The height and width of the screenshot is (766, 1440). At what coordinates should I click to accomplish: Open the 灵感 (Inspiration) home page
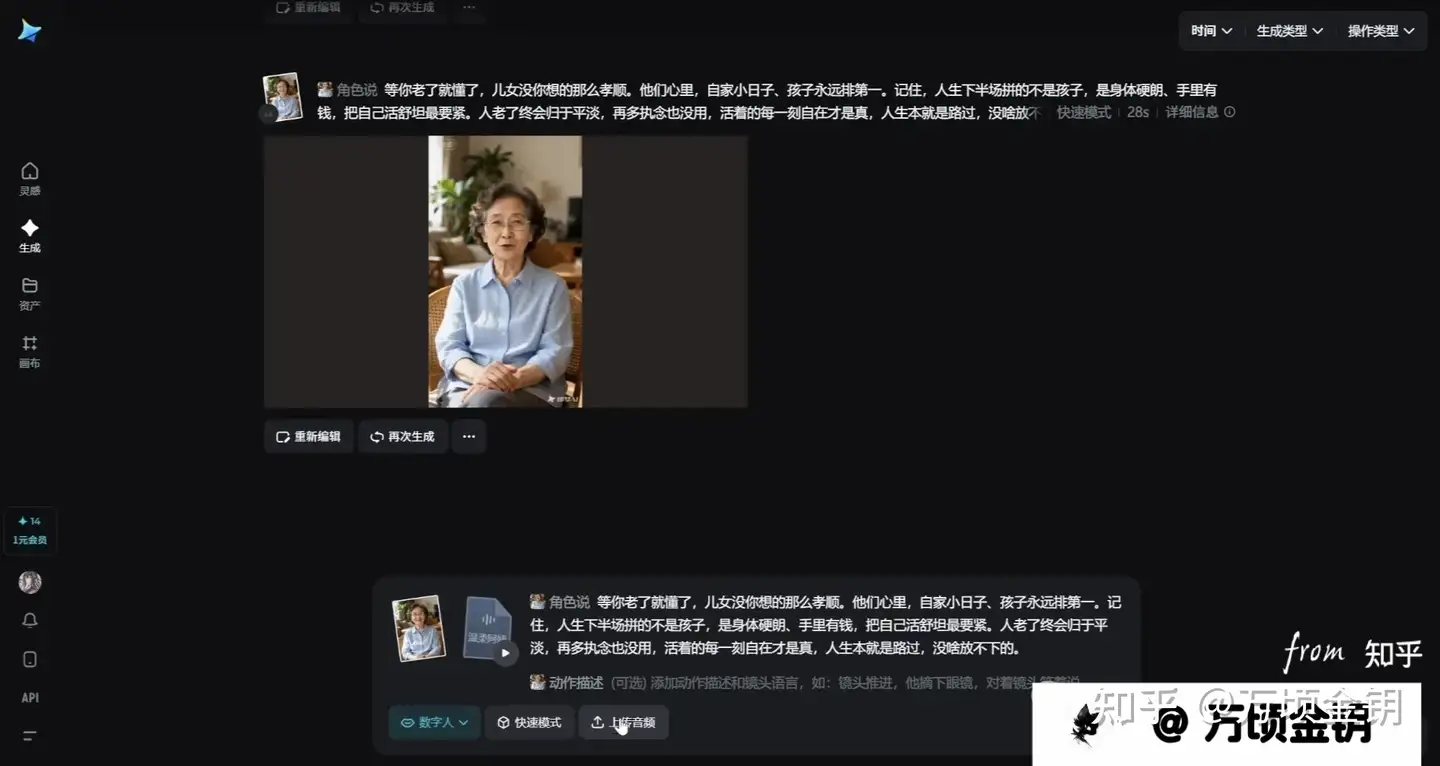(x=30, y=177)
